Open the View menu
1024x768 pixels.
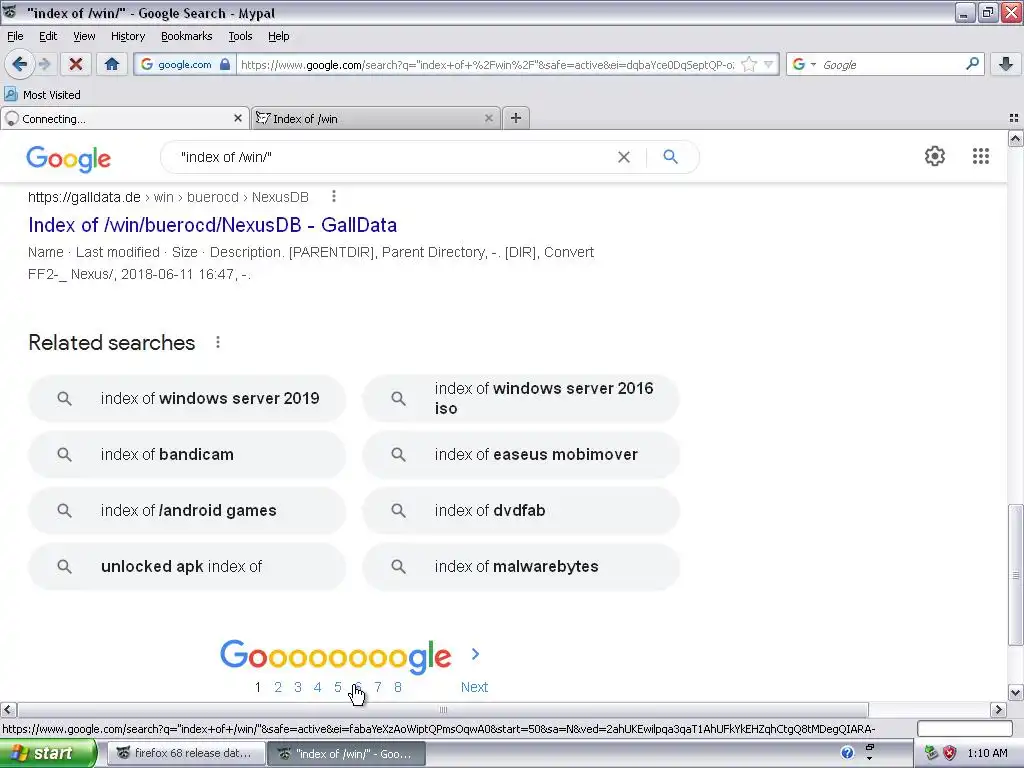[x=84, y=36]
